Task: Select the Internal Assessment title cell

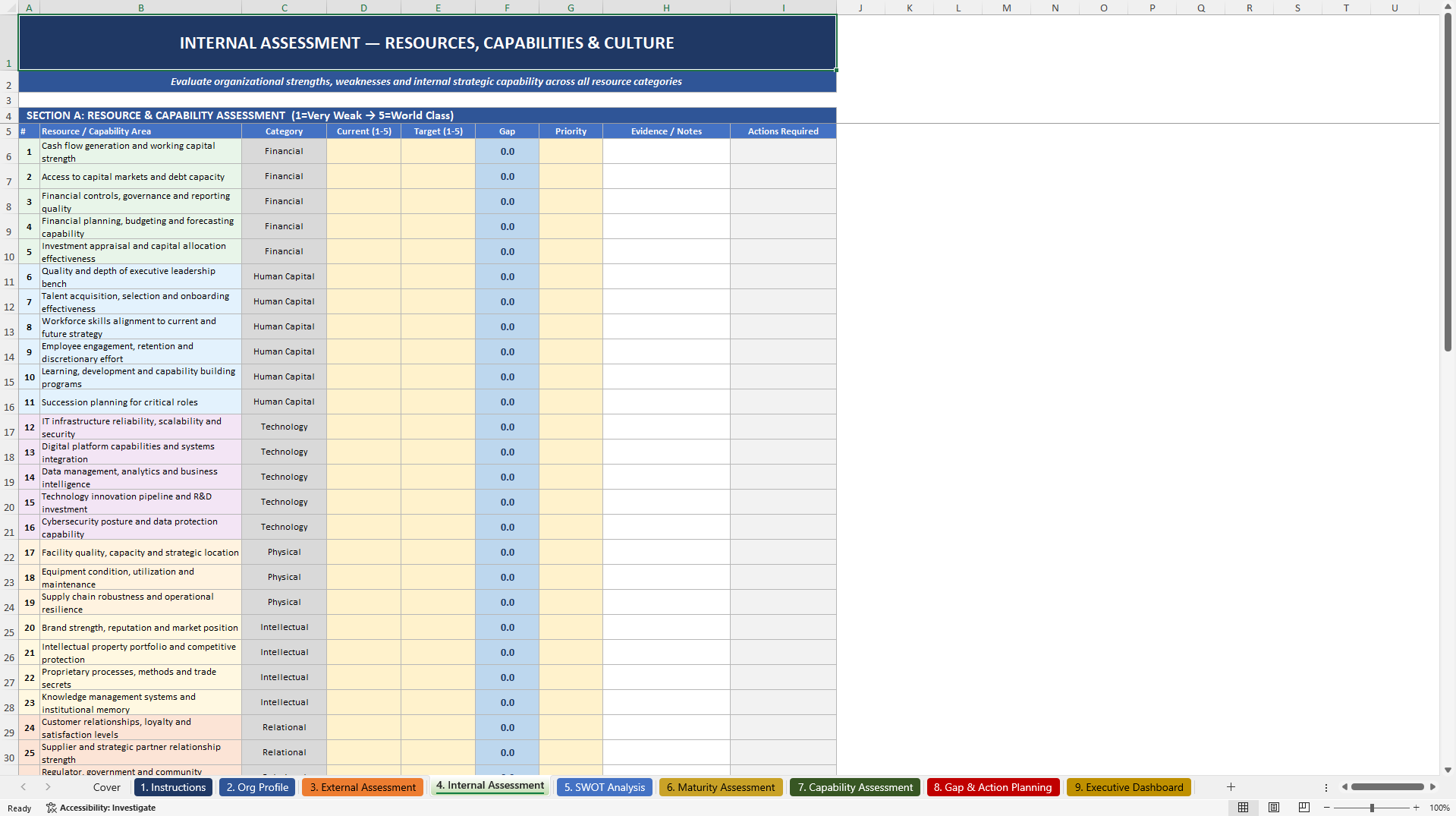Action: point(427,43)
